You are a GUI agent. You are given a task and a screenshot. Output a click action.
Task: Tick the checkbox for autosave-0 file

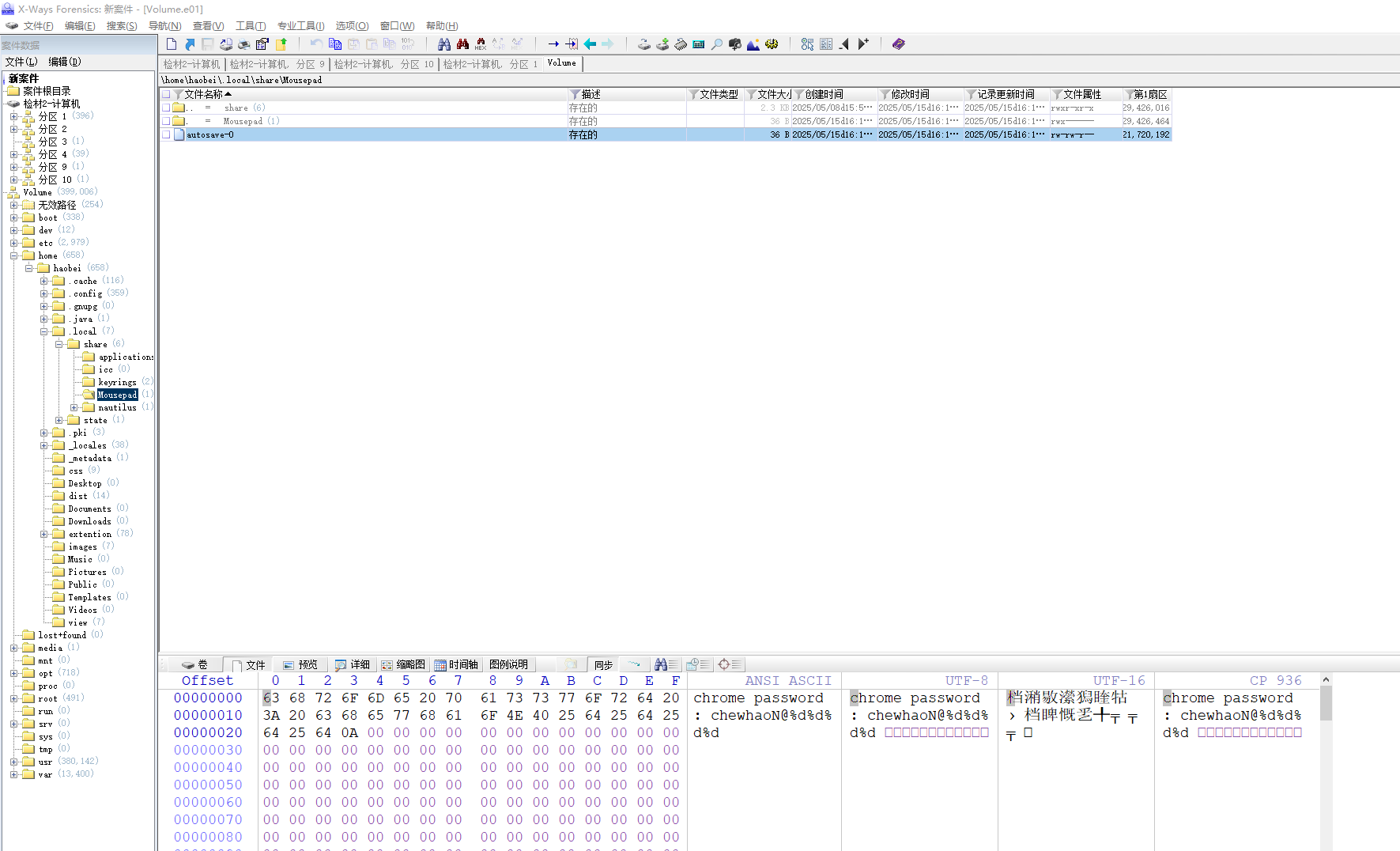(166, 135)
